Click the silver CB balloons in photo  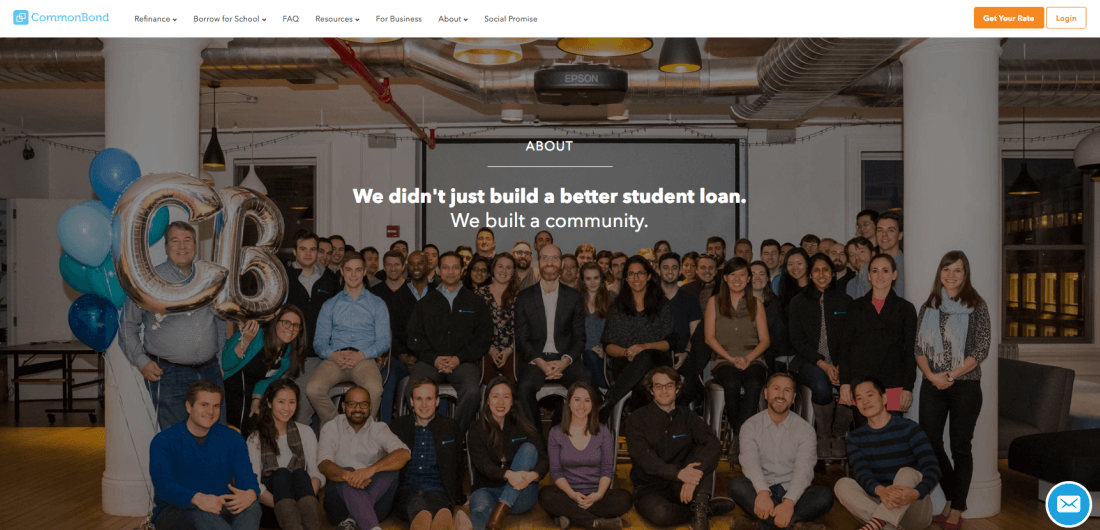point(200,246)
